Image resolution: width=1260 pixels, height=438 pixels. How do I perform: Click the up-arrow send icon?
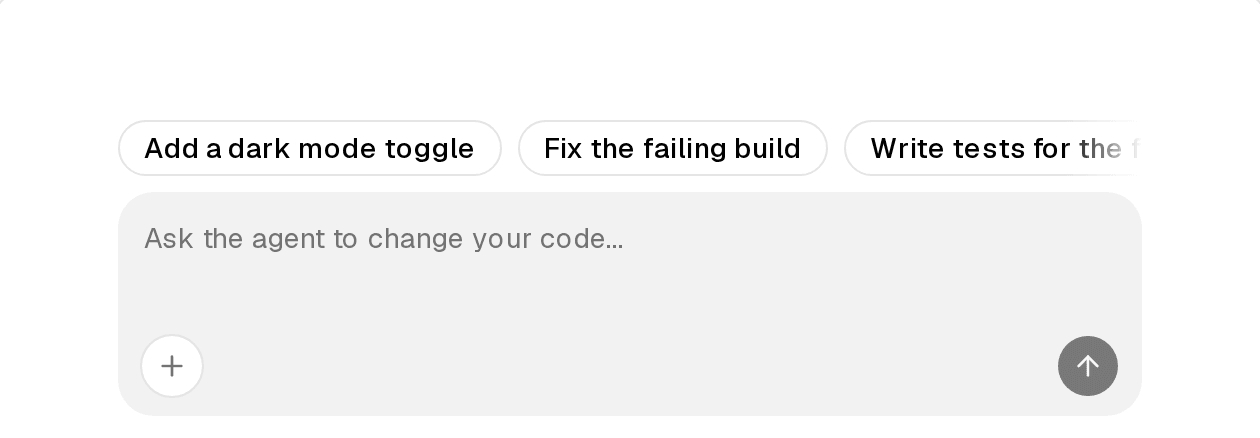pyautogui.click(x=1088, y=366)
